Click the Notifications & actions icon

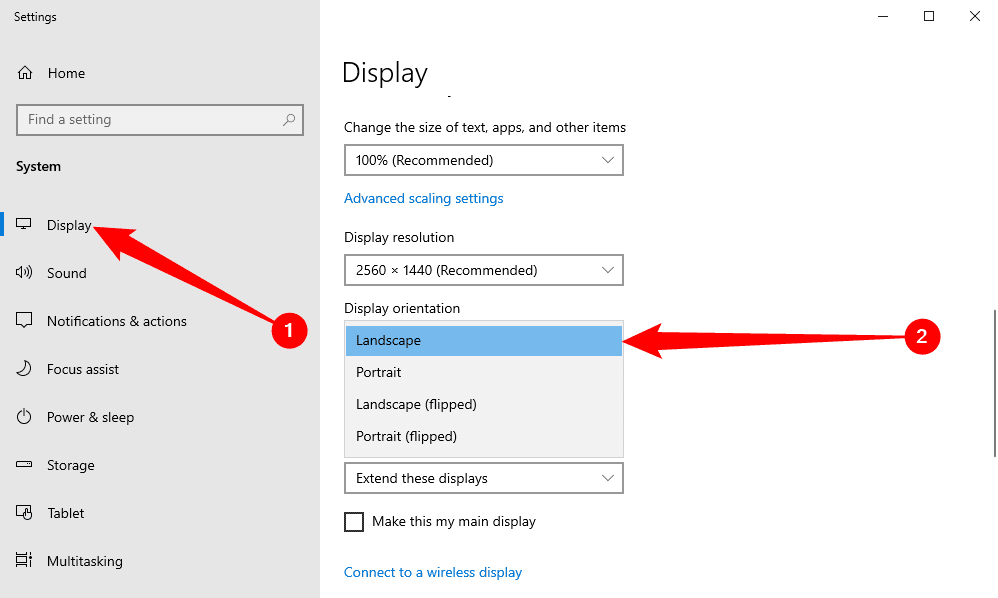pyautogui.click(x=26, y=321)
